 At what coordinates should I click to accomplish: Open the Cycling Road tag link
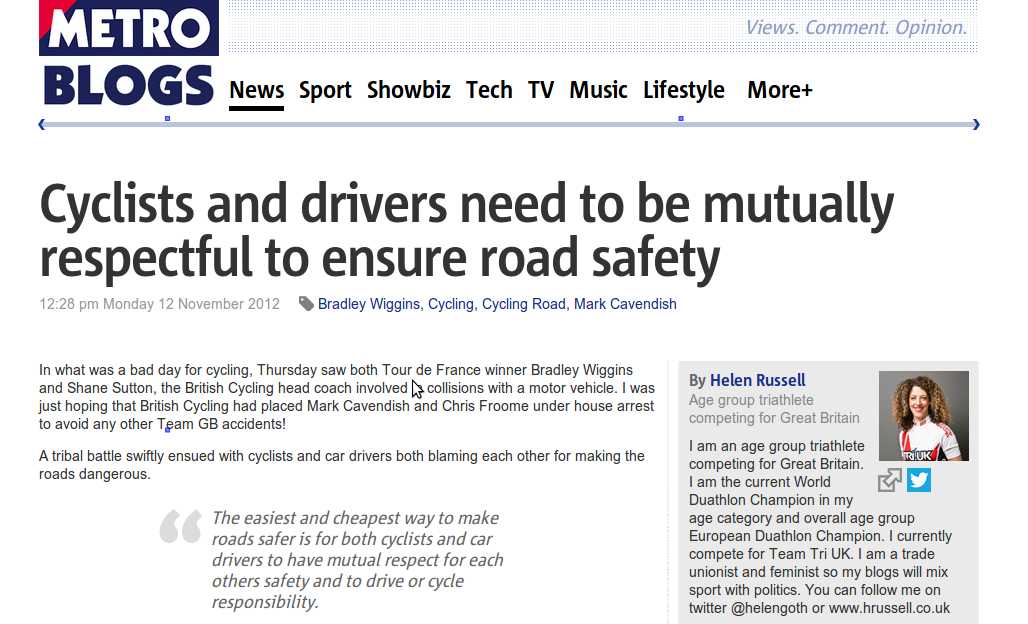(523, 304)
